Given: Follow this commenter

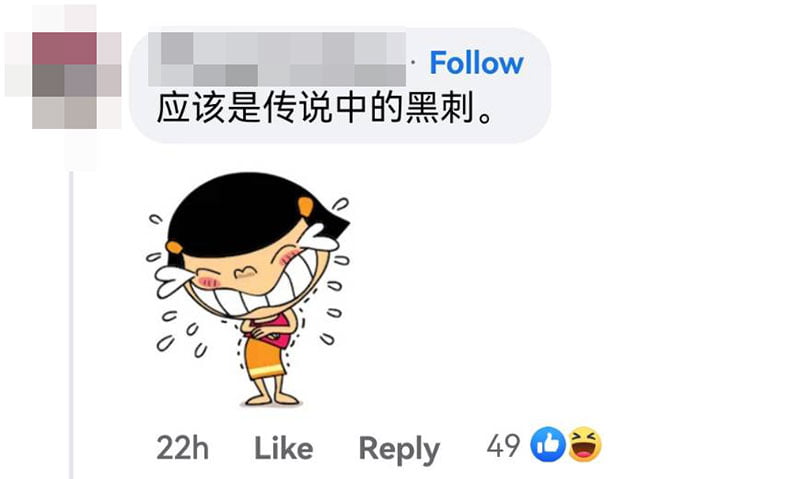Looking at the screenshot, I should click(477, 63).
